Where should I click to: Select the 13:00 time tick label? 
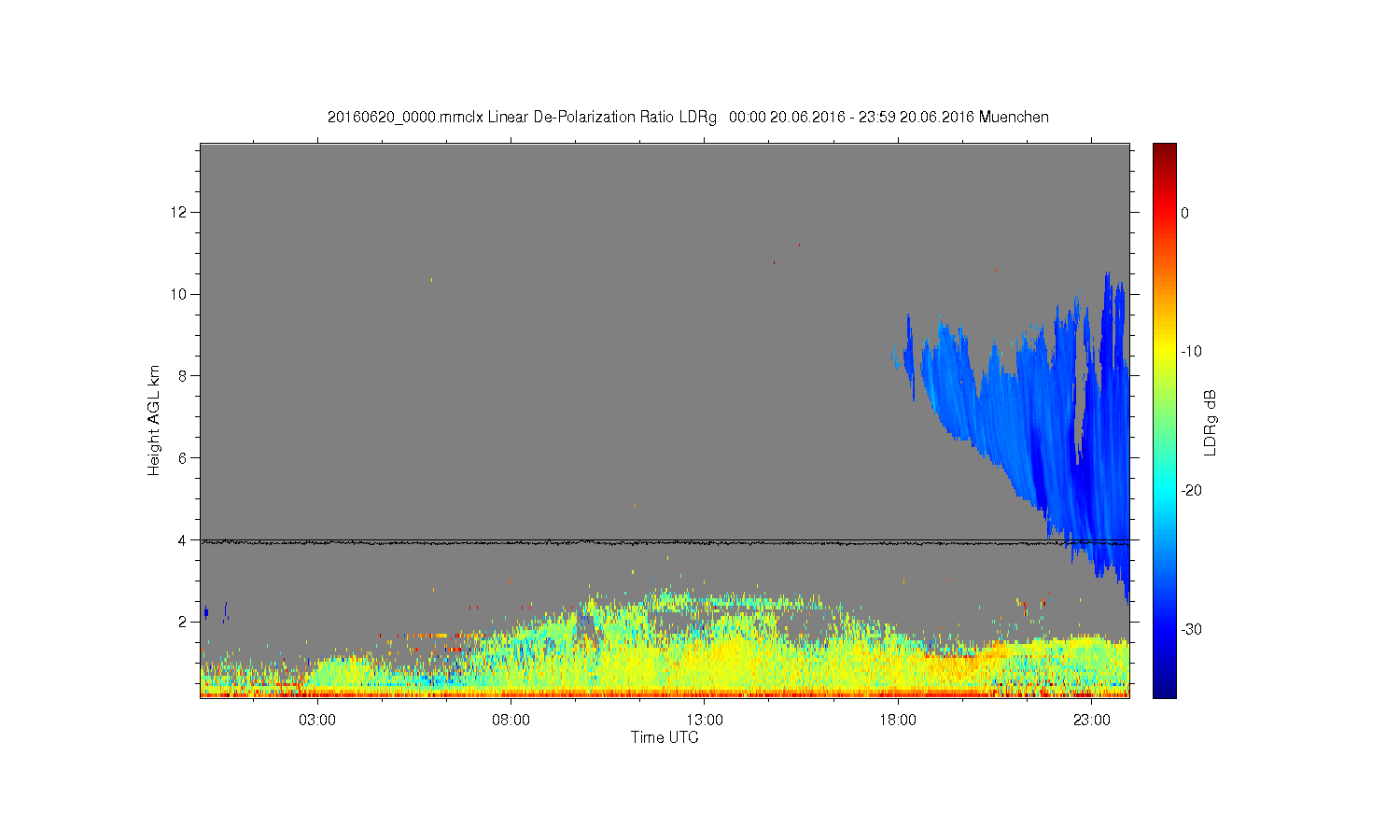[705, 721]
